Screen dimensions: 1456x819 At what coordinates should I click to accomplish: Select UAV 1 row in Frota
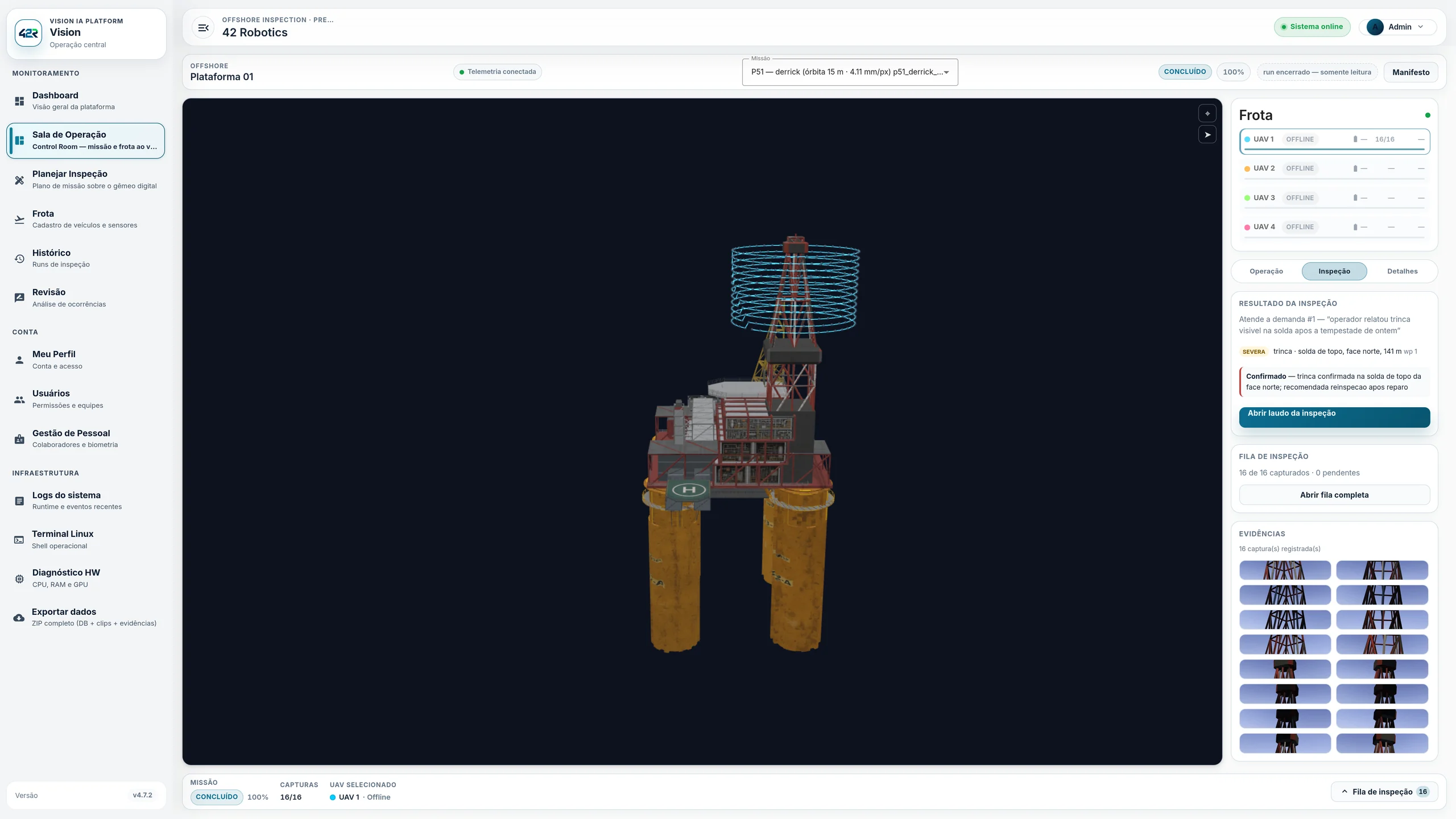[1334, 142]
